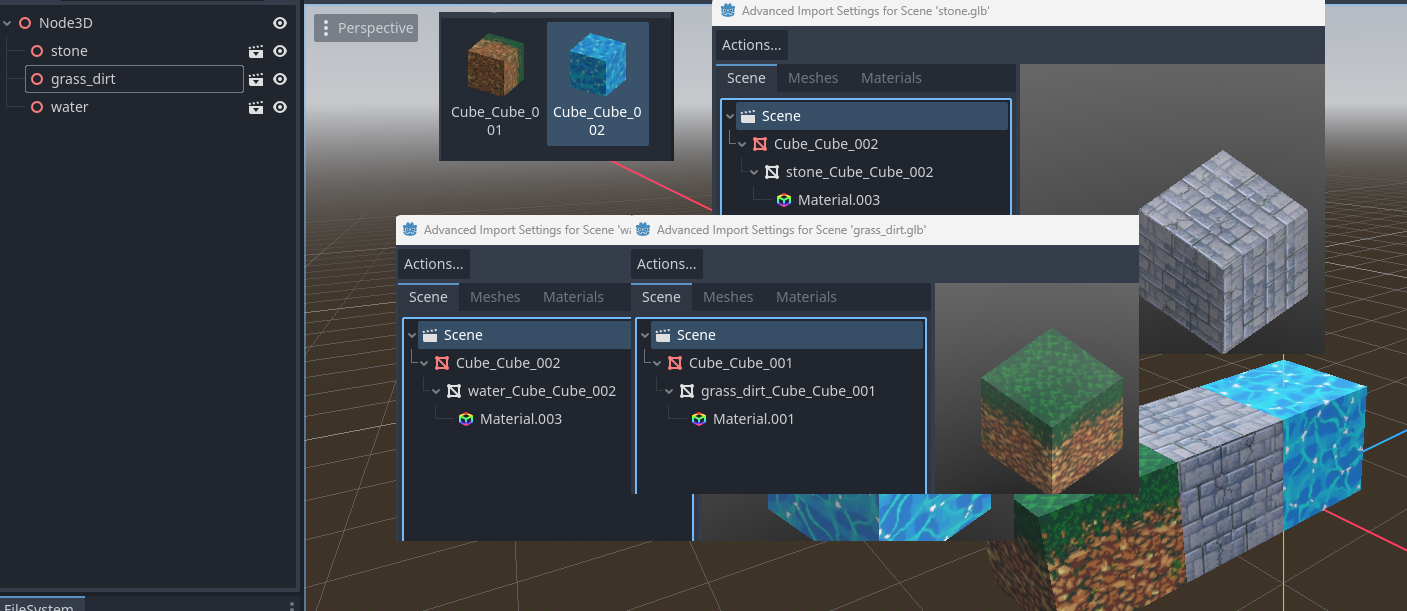
Task: Collapse Scene root in stone.glb window
Action: 730,116
